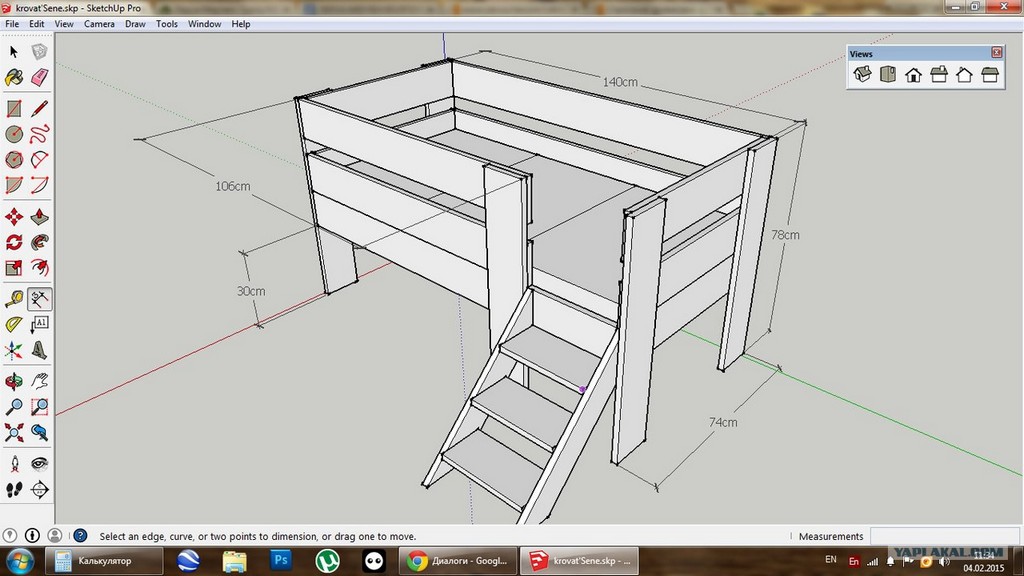
Task: Select the Protractor tool
Action: tap(14, 324)
